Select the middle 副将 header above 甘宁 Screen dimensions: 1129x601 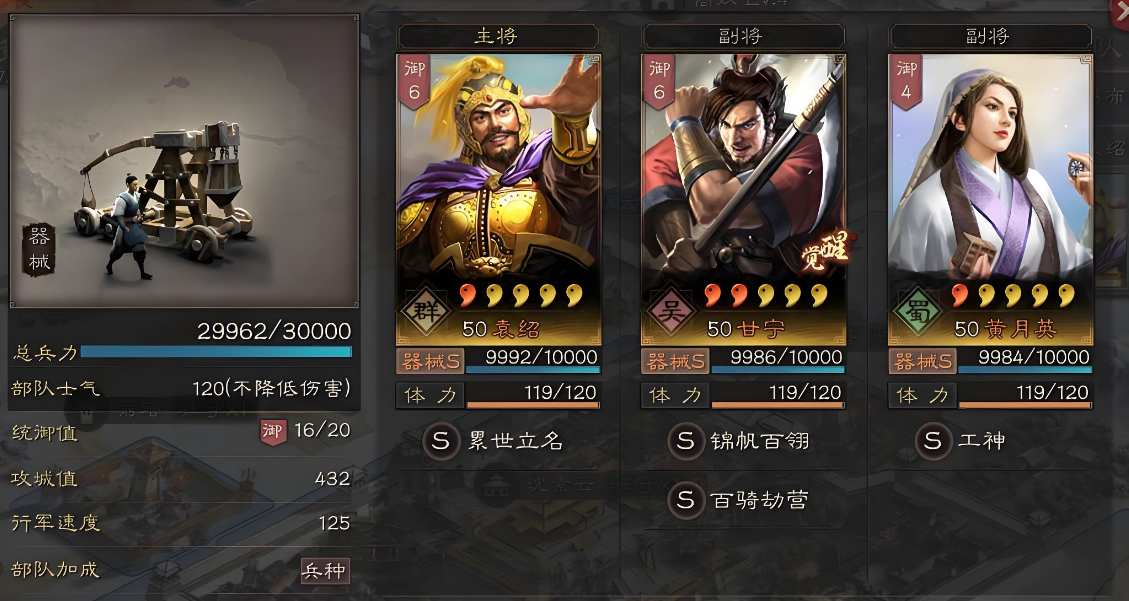(x=744, y=36)
